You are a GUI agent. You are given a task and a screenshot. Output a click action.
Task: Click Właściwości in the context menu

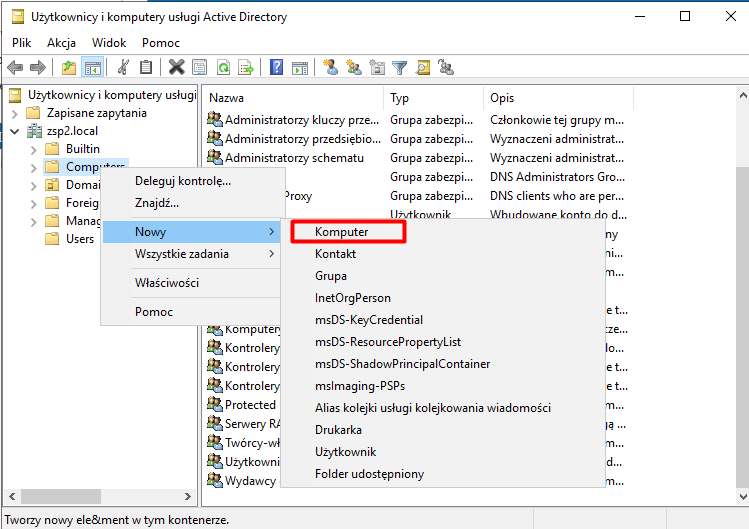pyautogui.click(x=167, y=283)
